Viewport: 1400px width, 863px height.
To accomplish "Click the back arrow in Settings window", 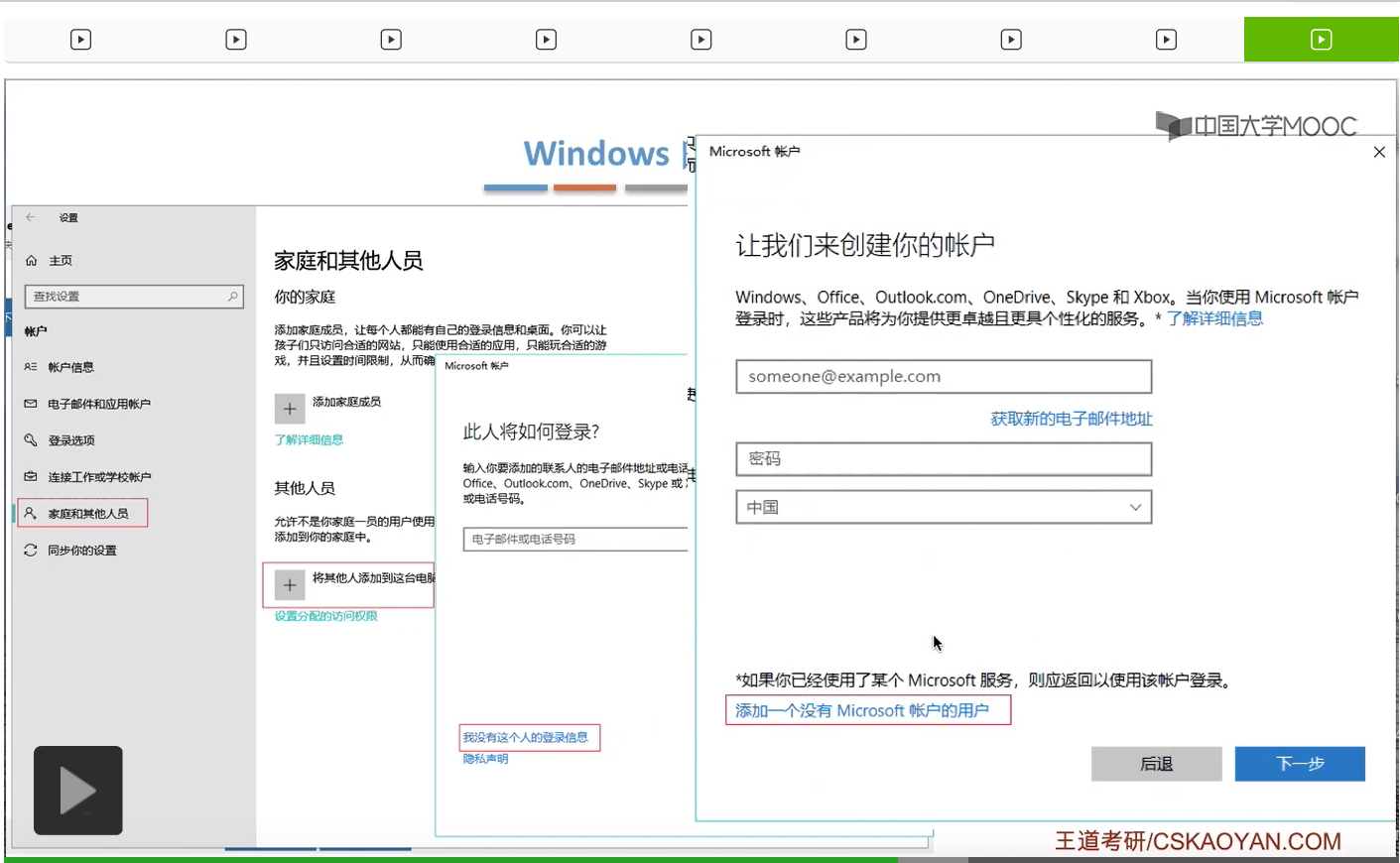I will 31,217.
